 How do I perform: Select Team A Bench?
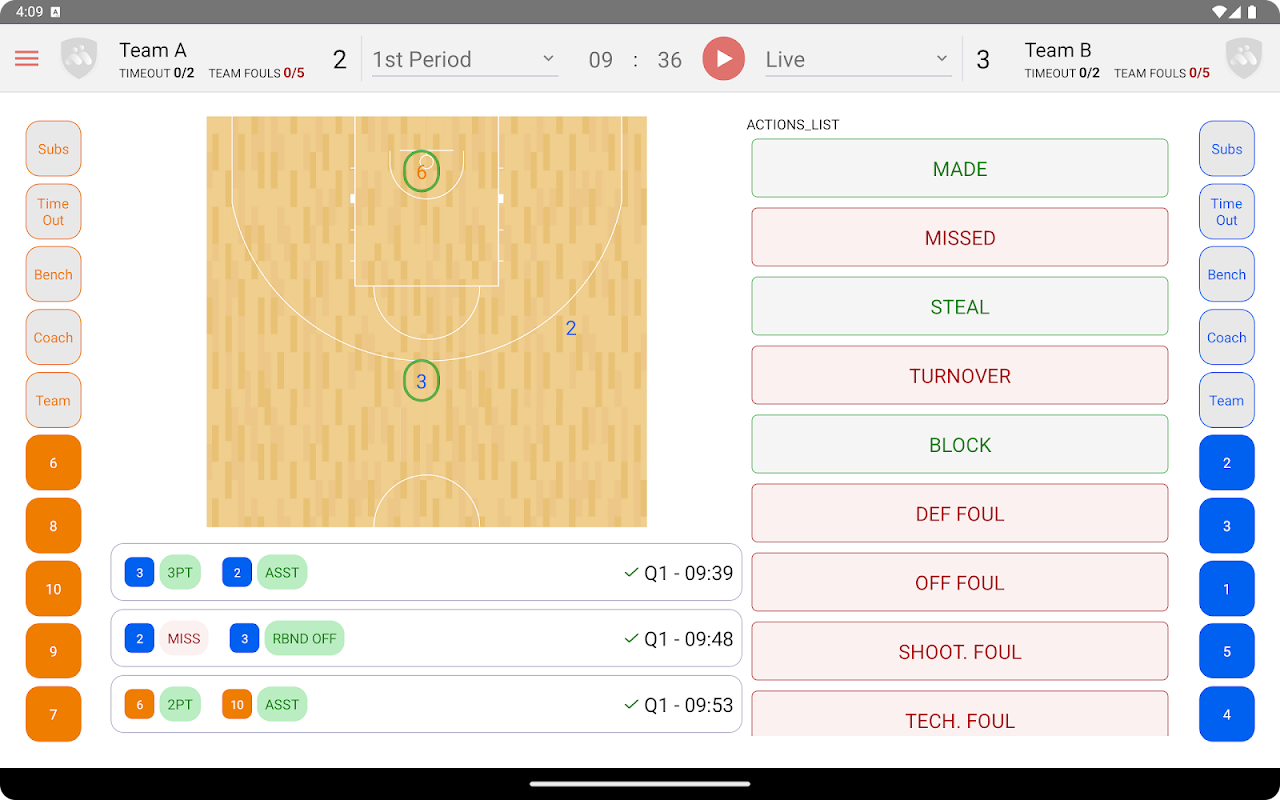pyautogui.click(x=53, y=275)
